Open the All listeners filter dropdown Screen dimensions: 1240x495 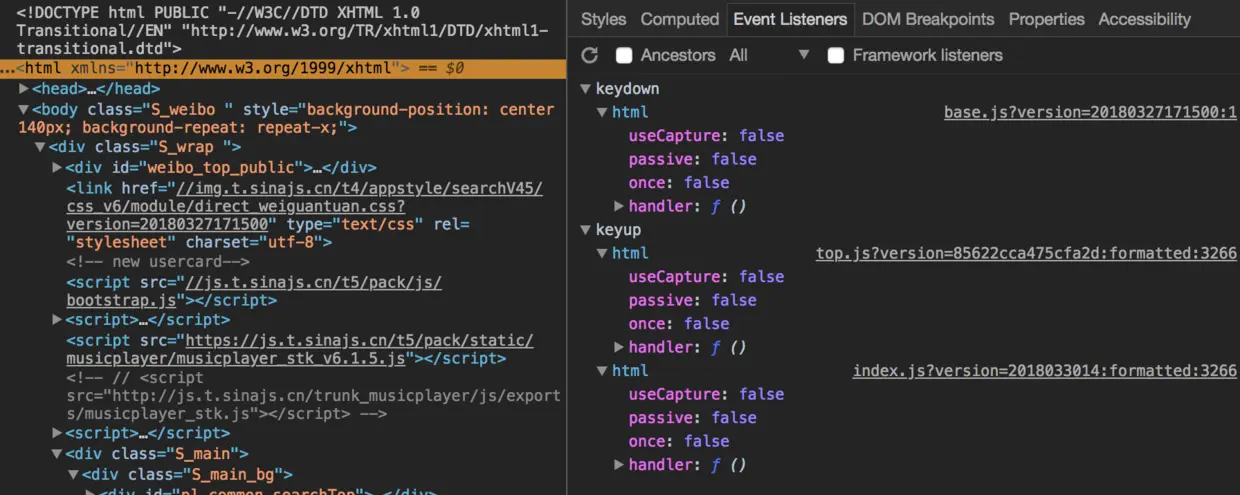769,55
